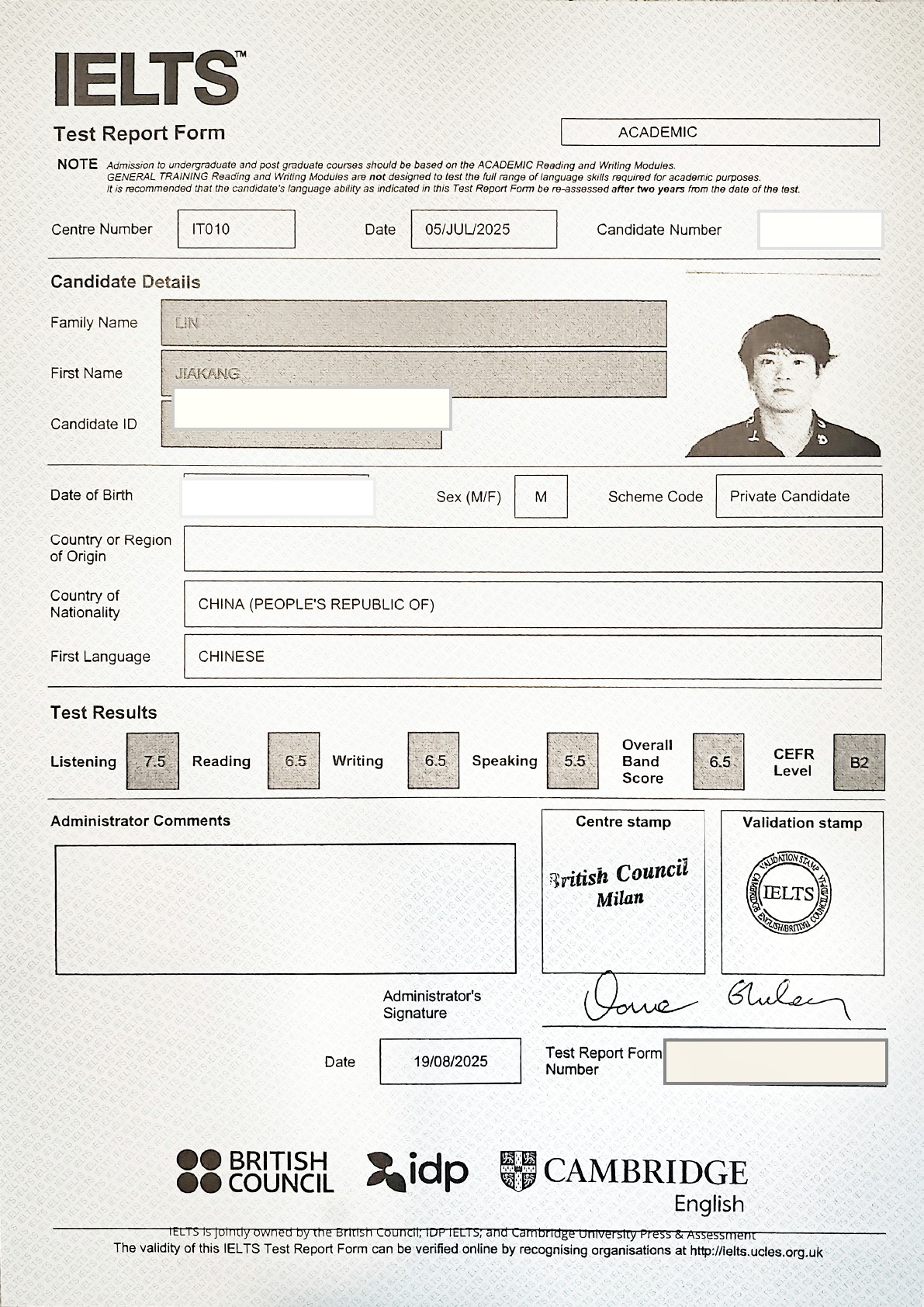The height and width of the screenshot is (1307, 924).
Task: Click the Test Report Form heading
Action: [140, 133]
